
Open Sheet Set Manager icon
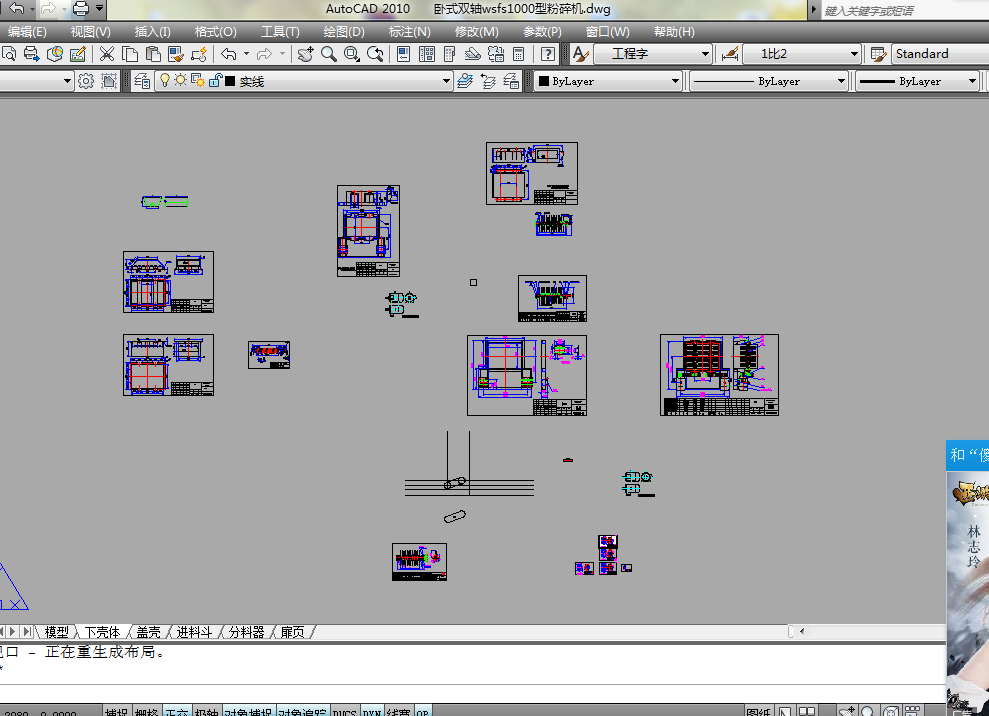click(x=472, y=54)
